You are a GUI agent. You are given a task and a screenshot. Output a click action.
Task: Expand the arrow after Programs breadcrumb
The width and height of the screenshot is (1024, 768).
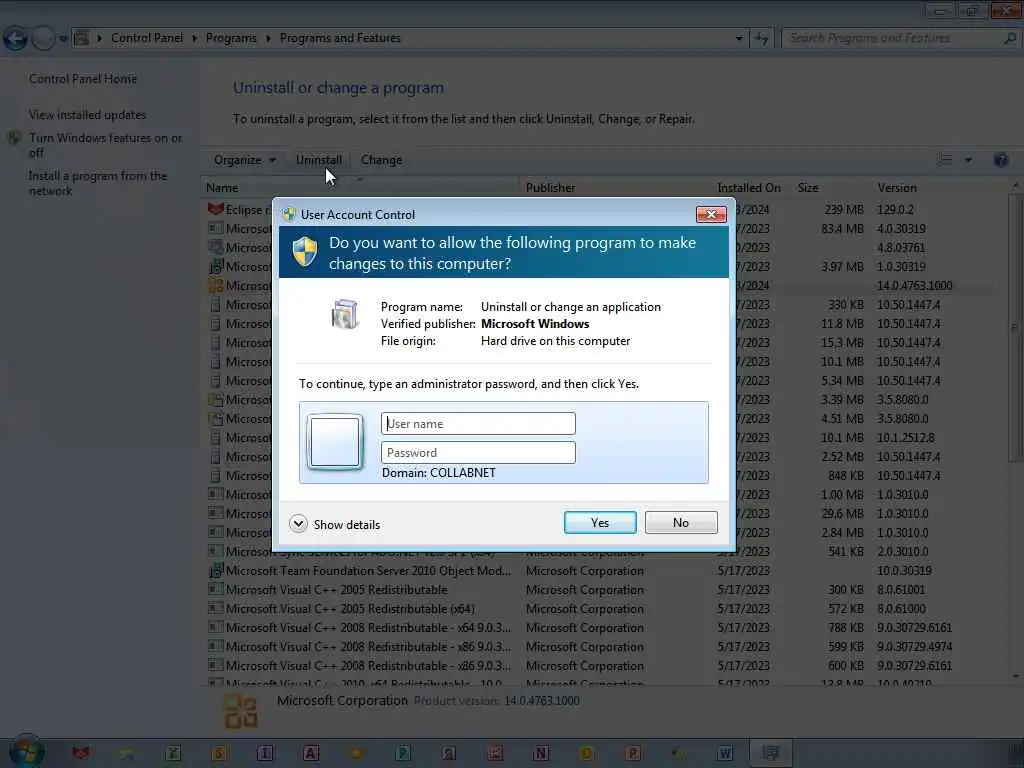268,38
